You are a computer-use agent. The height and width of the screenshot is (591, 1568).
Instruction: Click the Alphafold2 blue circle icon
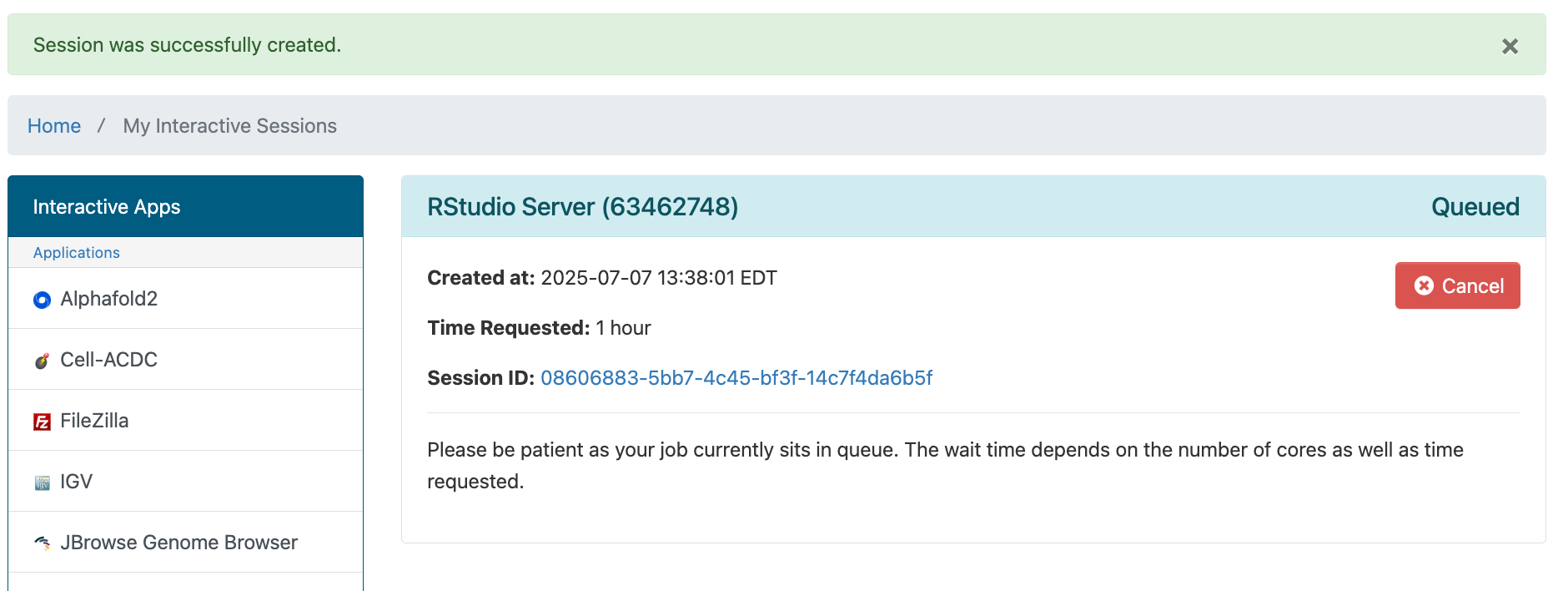click(42, 300)
